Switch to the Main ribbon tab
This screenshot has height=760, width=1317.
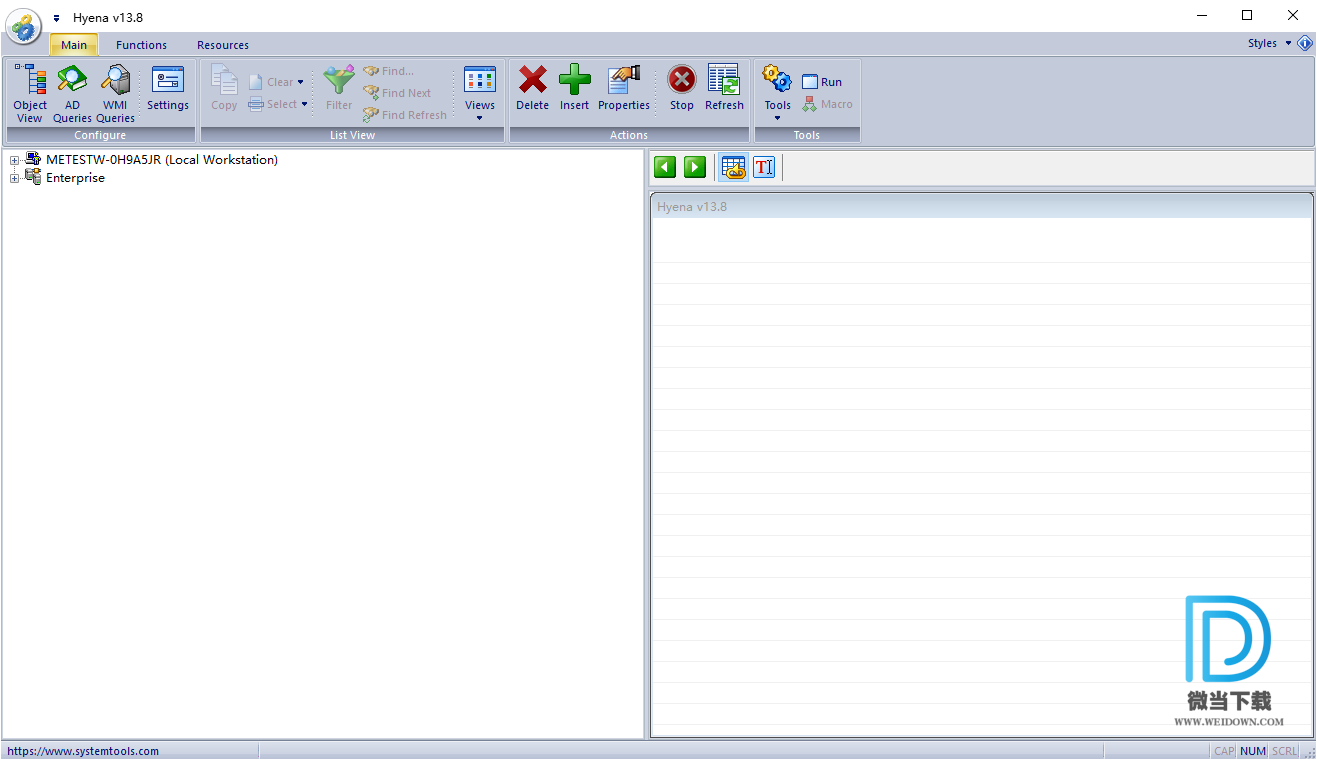(x=74, y=45)
